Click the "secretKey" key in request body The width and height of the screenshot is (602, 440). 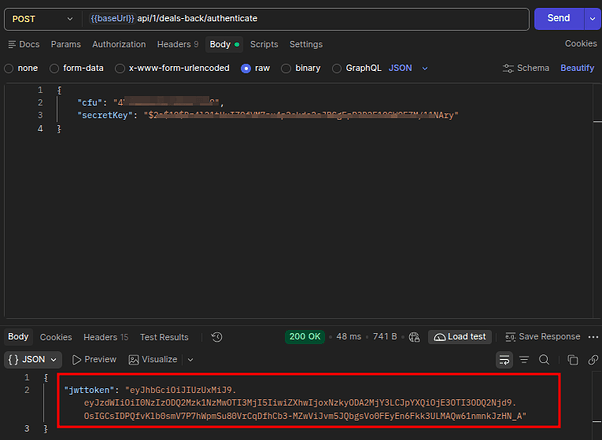click(x=105, y=115)
